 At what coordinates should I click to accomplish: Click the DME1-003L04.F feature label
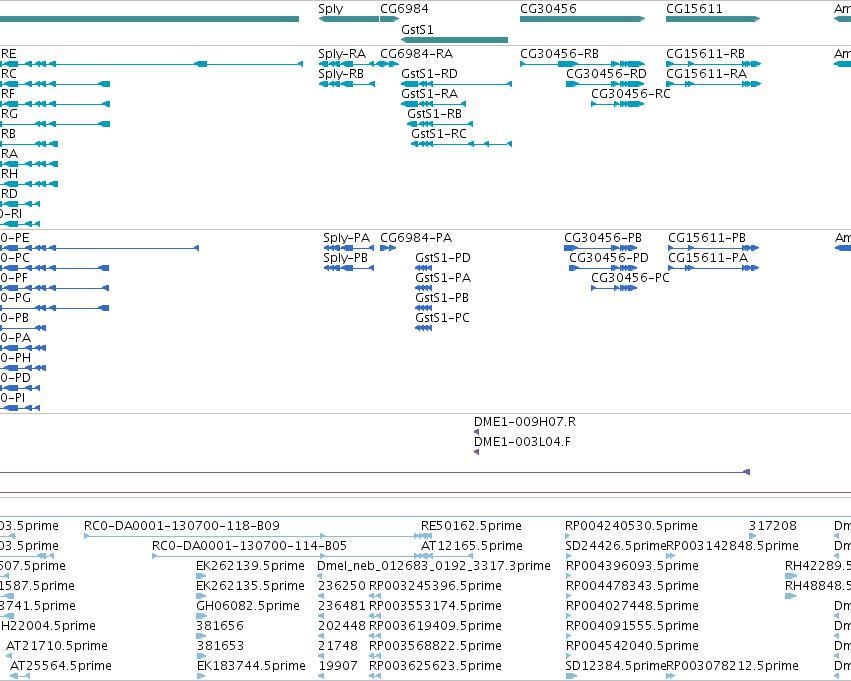pyautogui.click(x=522, y=442)
